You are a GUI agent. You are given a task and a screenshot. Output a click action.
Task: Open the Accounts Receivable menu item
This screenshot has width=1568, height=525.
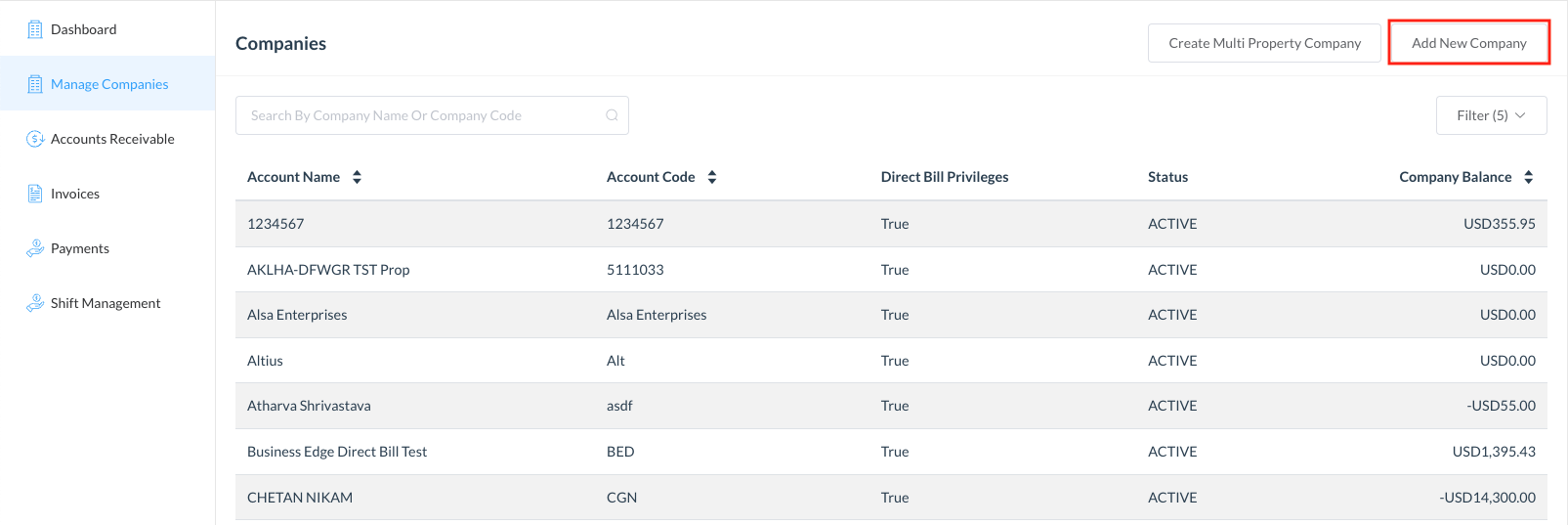[112, 139]
